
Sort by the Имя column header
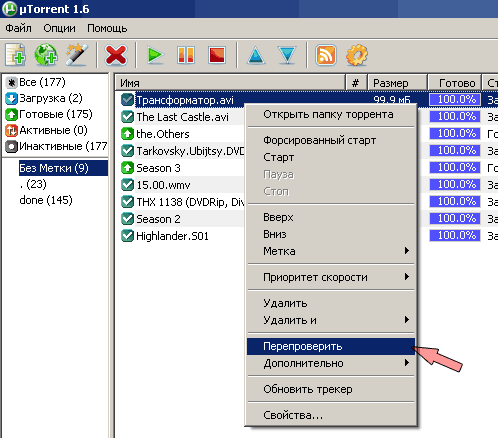pos(230,83)
